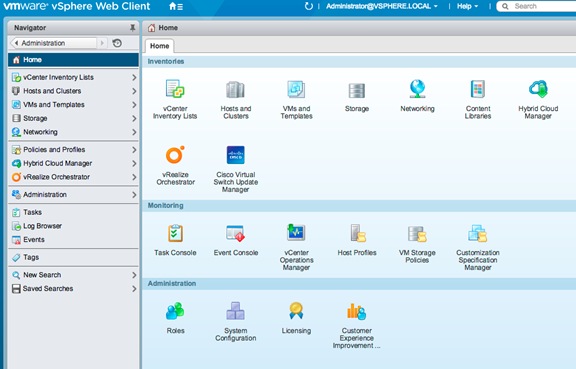The height and width of the screenshot is (369, 576).
Task: Open the Cisco Virtual Switch Update Manager icon
Action: click(x=235, y=155)
